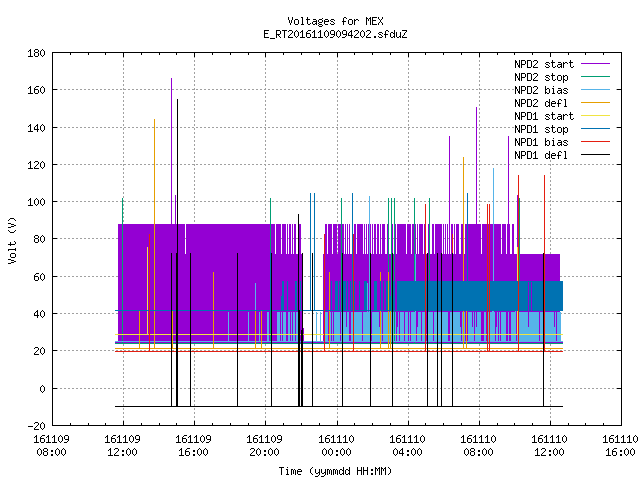Click the Volt (V) axis label
Screen dimensions: 640x480
[13, 240]
